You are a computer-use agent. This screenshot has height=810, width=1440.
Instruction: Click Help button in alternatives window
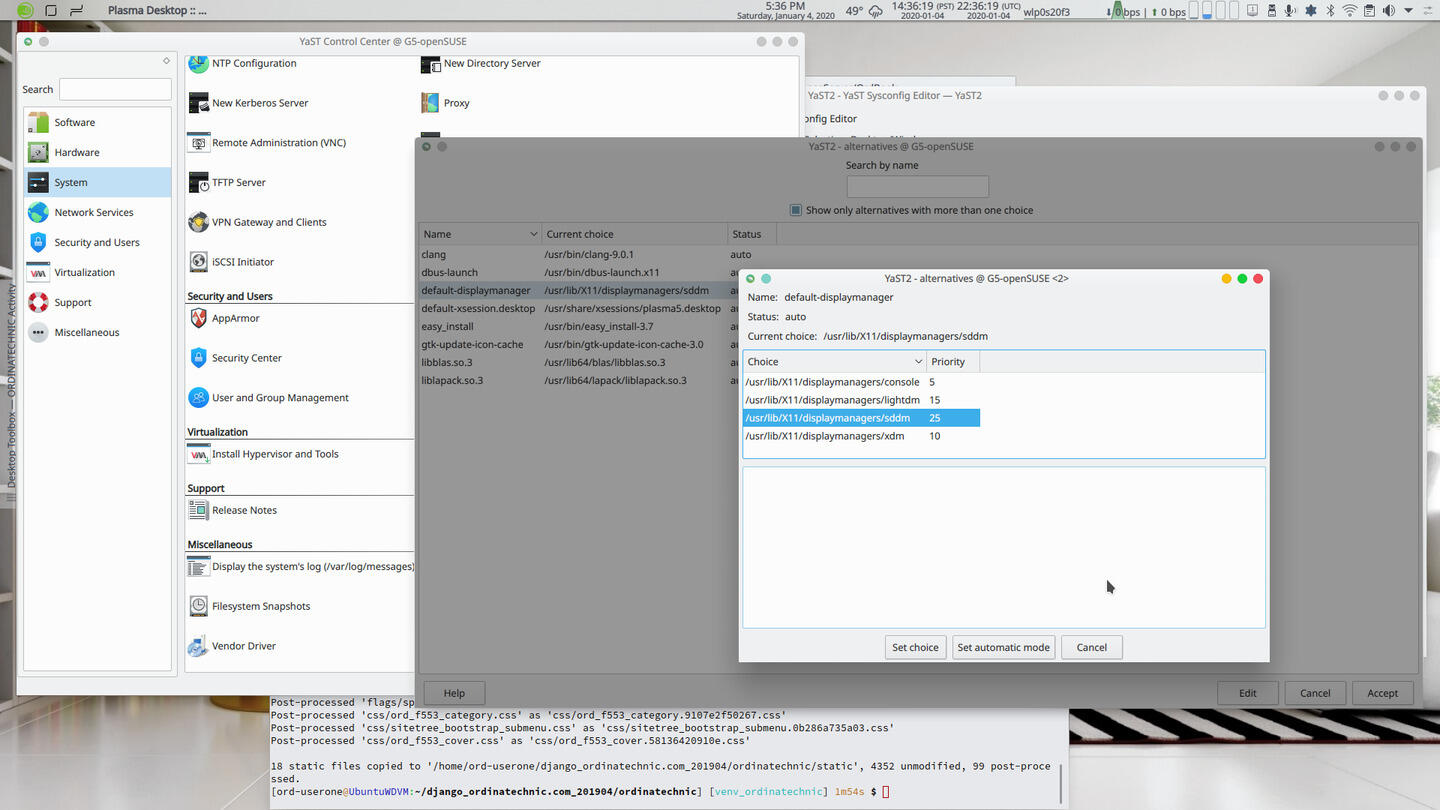(x=454, y=693)
